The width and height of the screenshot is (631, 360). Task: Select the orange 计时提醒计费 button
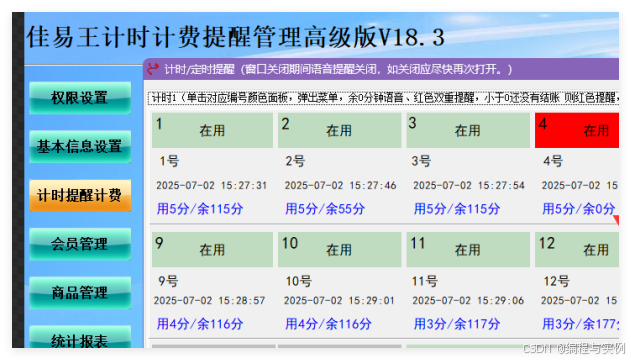80,195
